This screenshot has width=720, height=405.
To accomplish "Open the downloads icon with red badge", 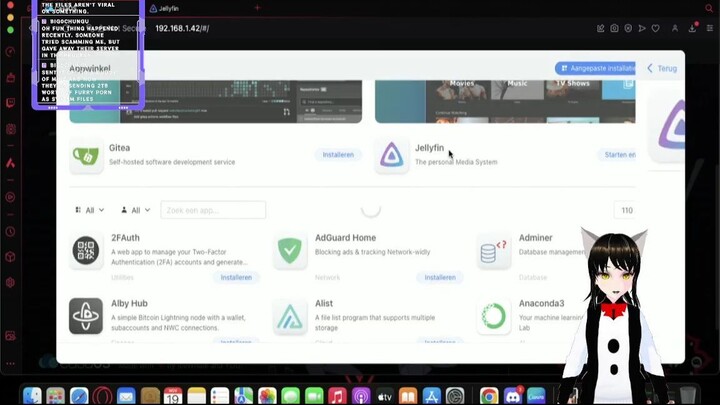I will (x=692, y=28).
